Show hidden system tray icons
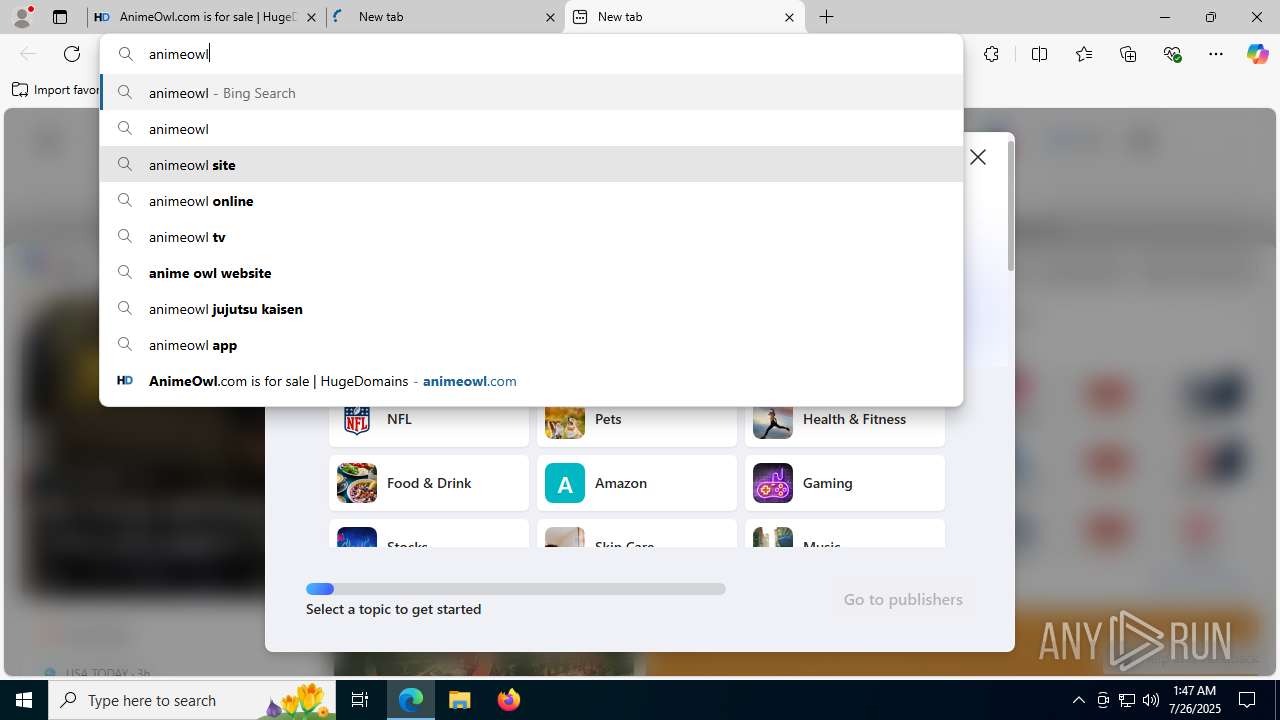Screen dimensions: 1280x720 [1078, 700]
